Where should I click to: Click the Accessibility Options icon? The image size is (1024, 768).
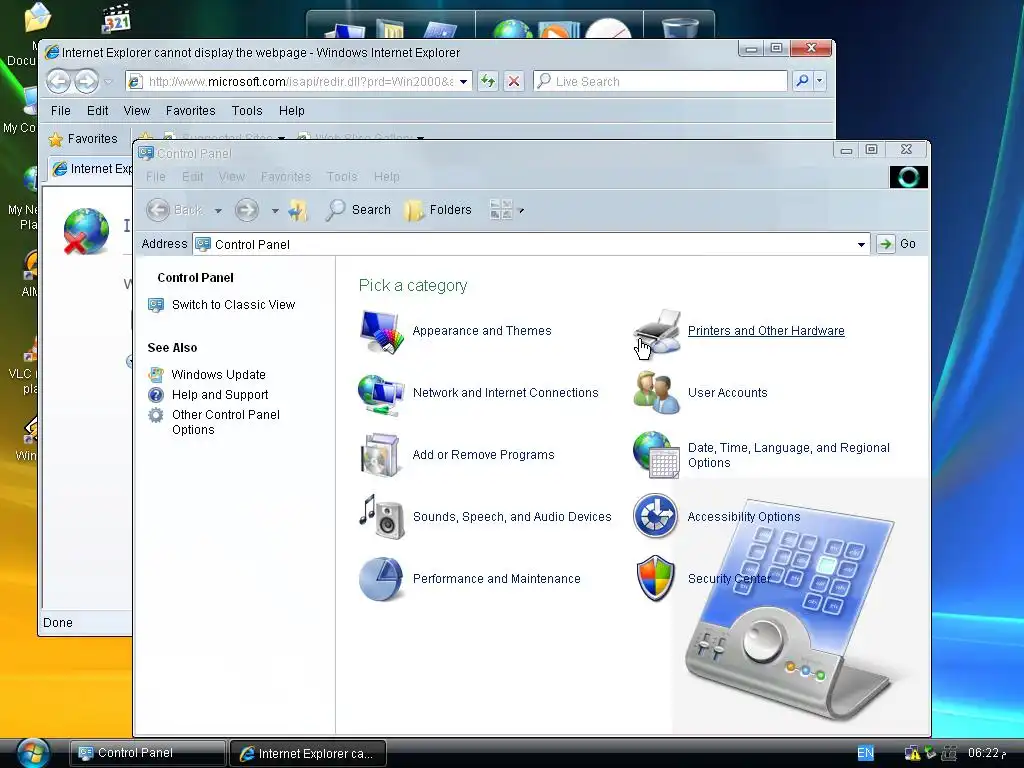click(x=655, y=516)
